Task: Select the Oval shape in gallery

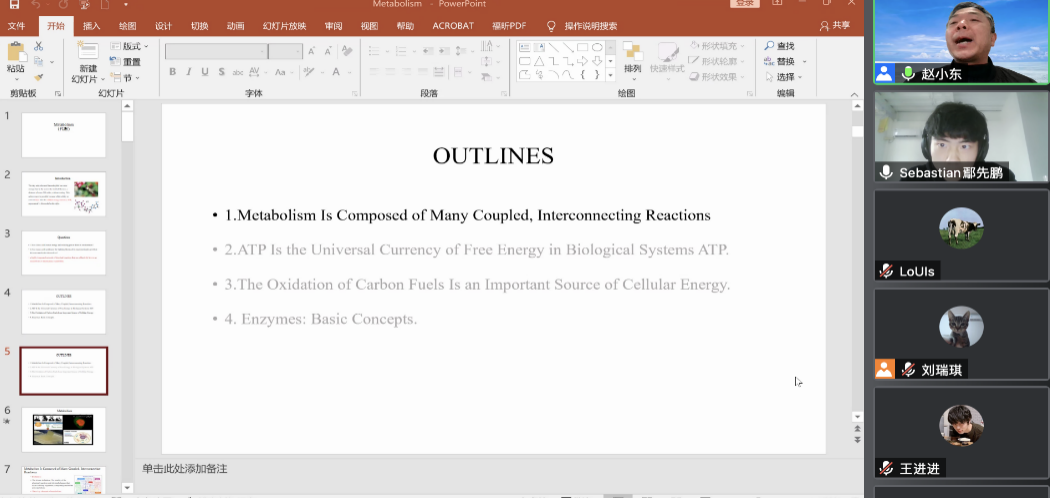Action: [x=596, y=48]
